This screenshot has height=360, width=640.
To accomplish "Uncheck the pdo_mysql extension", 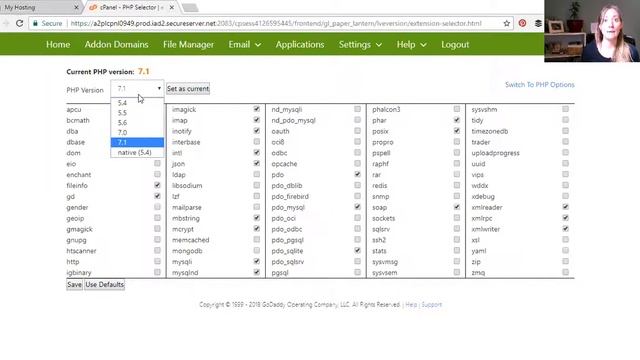I will [x=357, y=207].
